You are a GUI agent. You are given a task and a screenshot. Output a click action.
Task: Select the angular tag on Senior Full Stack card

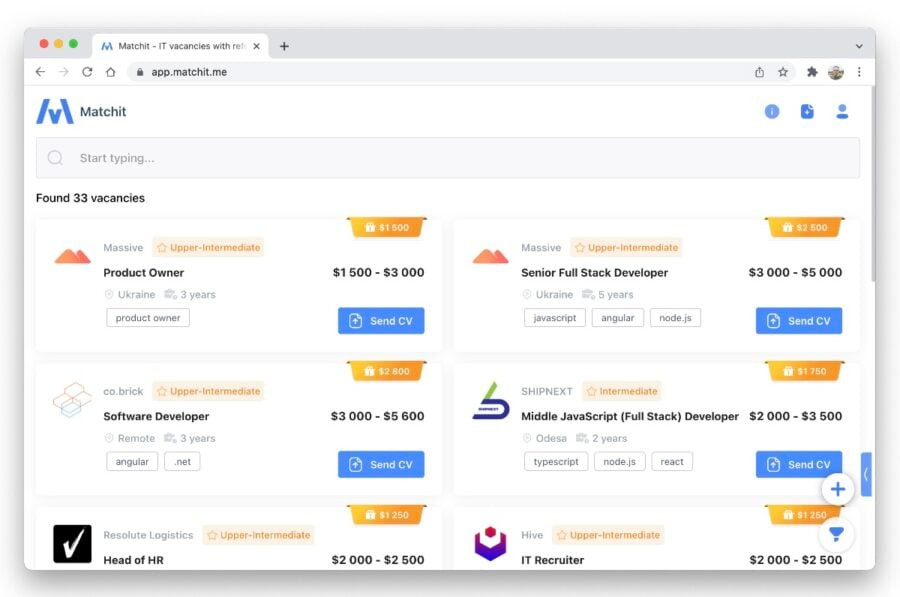[x=618, y=317]
